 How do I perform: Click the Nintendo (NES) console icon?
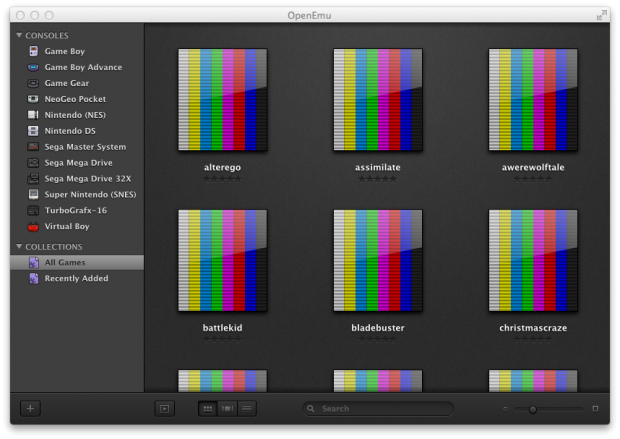point(33,115)
